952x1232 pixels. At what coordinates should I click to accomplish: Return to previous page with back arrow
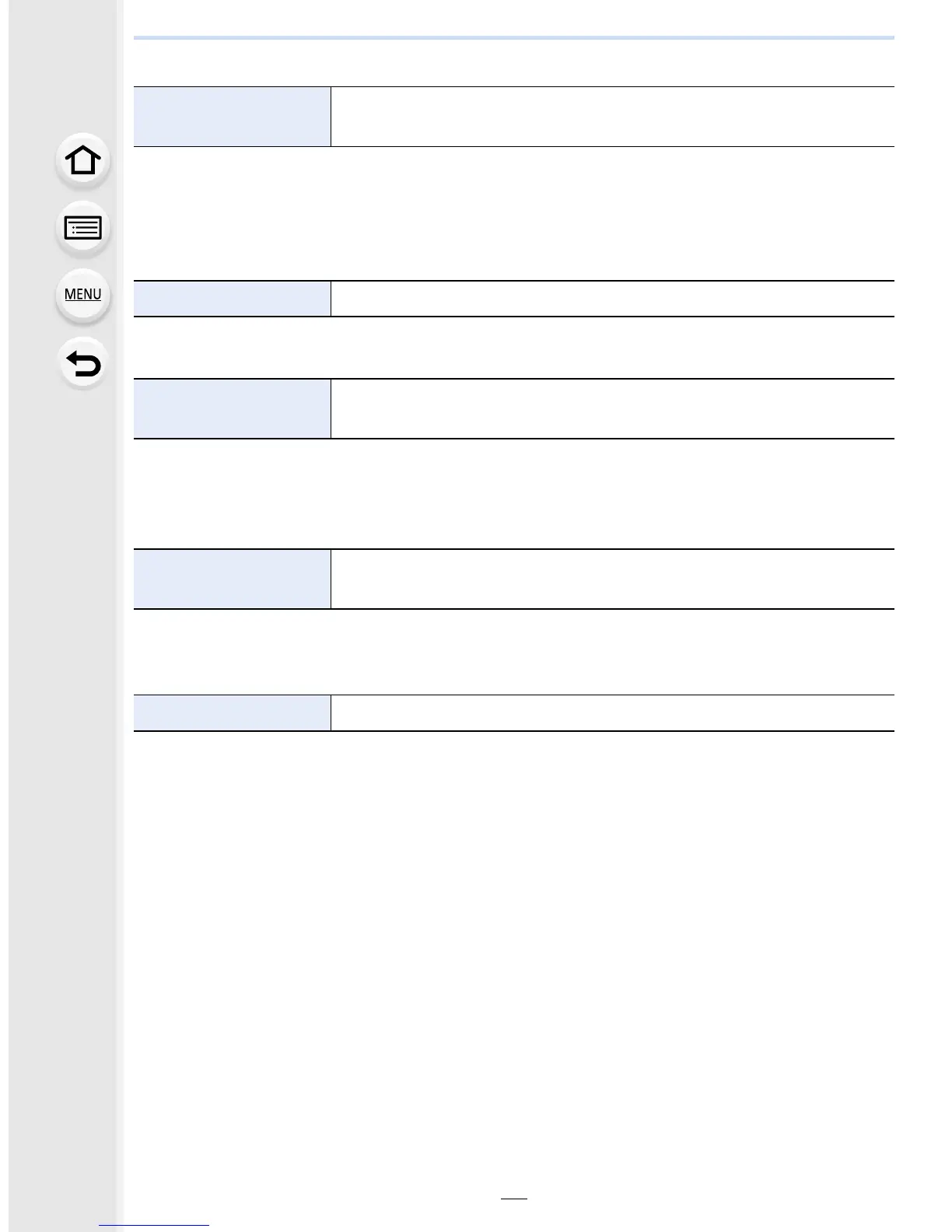[82, 363]
